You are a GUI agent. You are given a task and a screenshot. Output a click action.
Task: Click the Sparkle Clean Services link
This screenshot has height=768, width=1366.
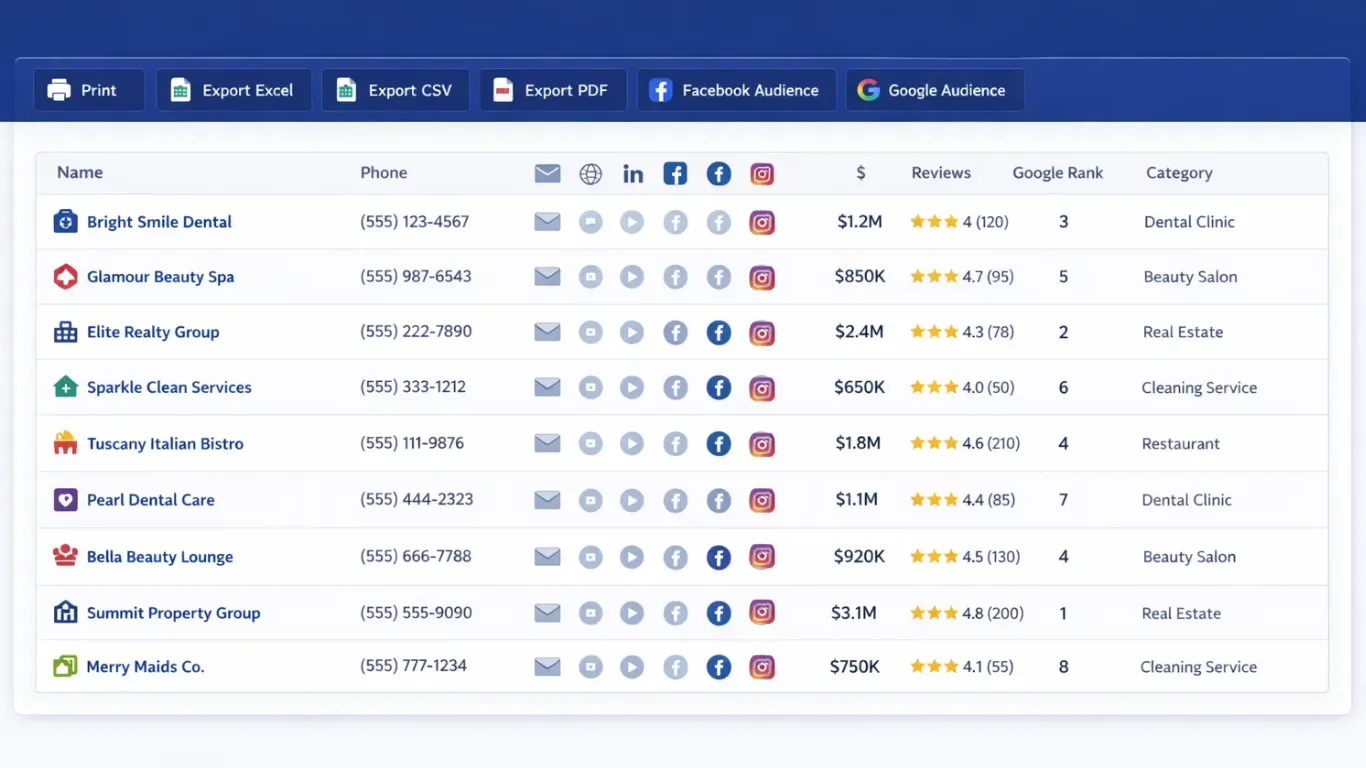(x=169, y=387)
